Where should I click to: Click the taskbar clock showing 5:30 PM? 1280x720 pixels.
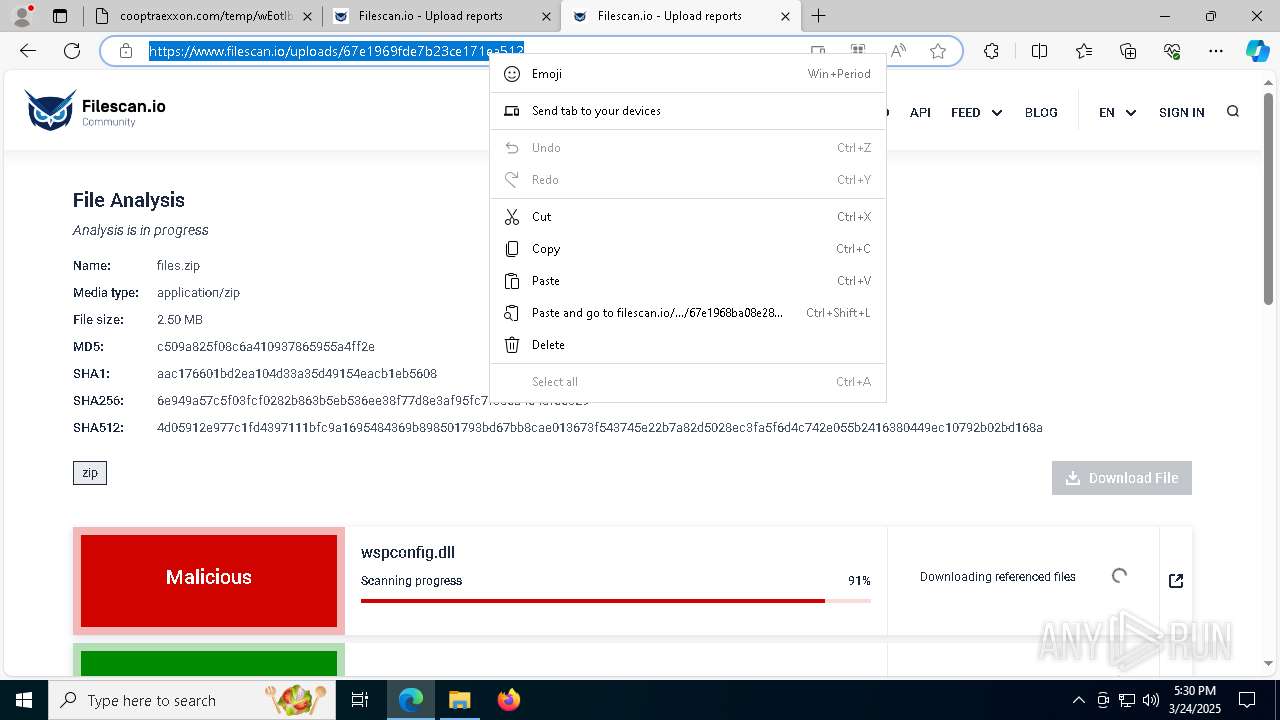pos(1194,700)
